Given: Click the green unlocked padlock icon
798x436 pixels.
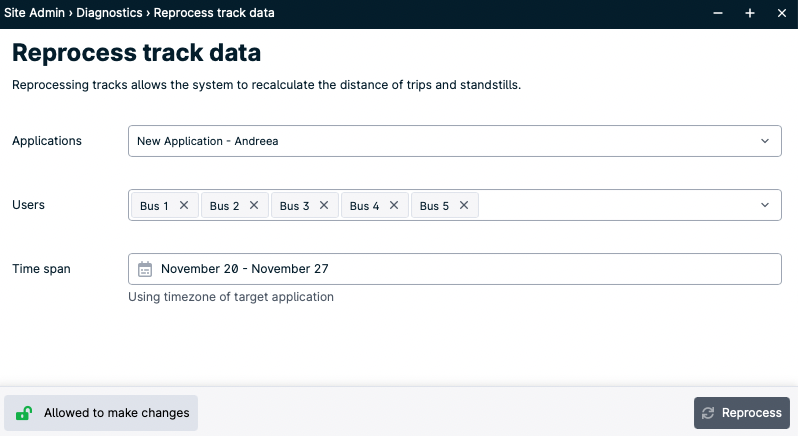Looking at the screenshot, I should 23,413.
